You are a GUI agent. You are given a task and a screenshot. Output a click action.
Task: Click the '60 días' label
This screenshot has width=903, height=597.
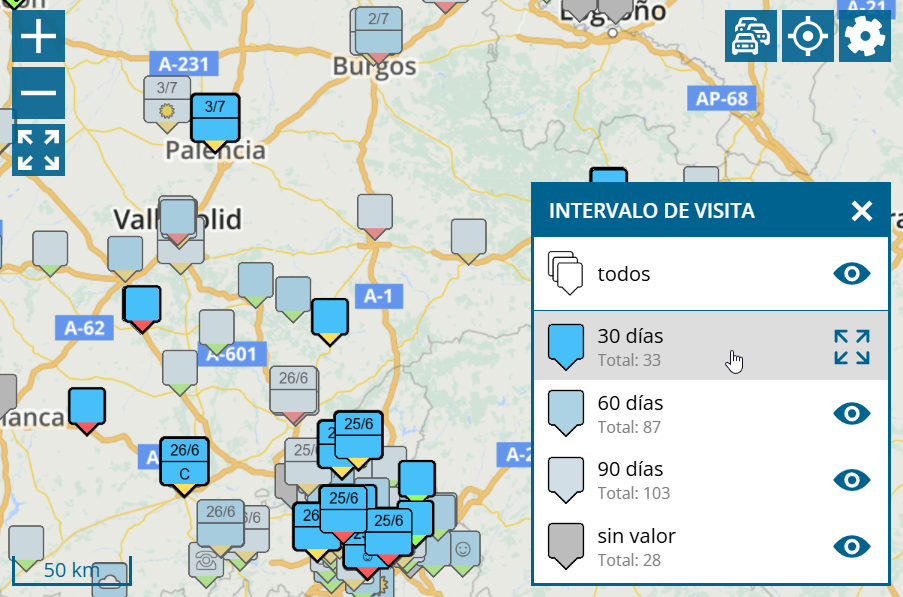(x=630, y=403)
